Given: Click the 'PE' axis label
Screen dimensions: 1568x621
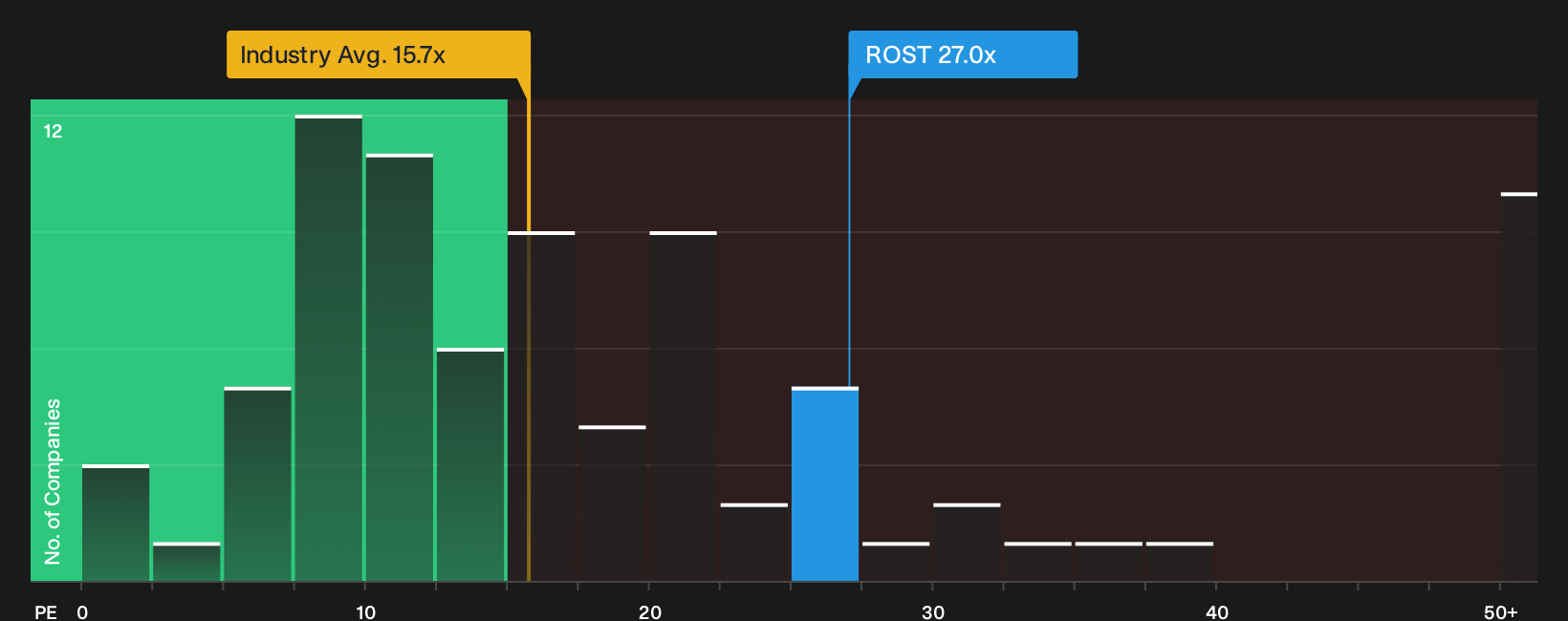Looking at the screenshot, I should click(x=46, y=611).
